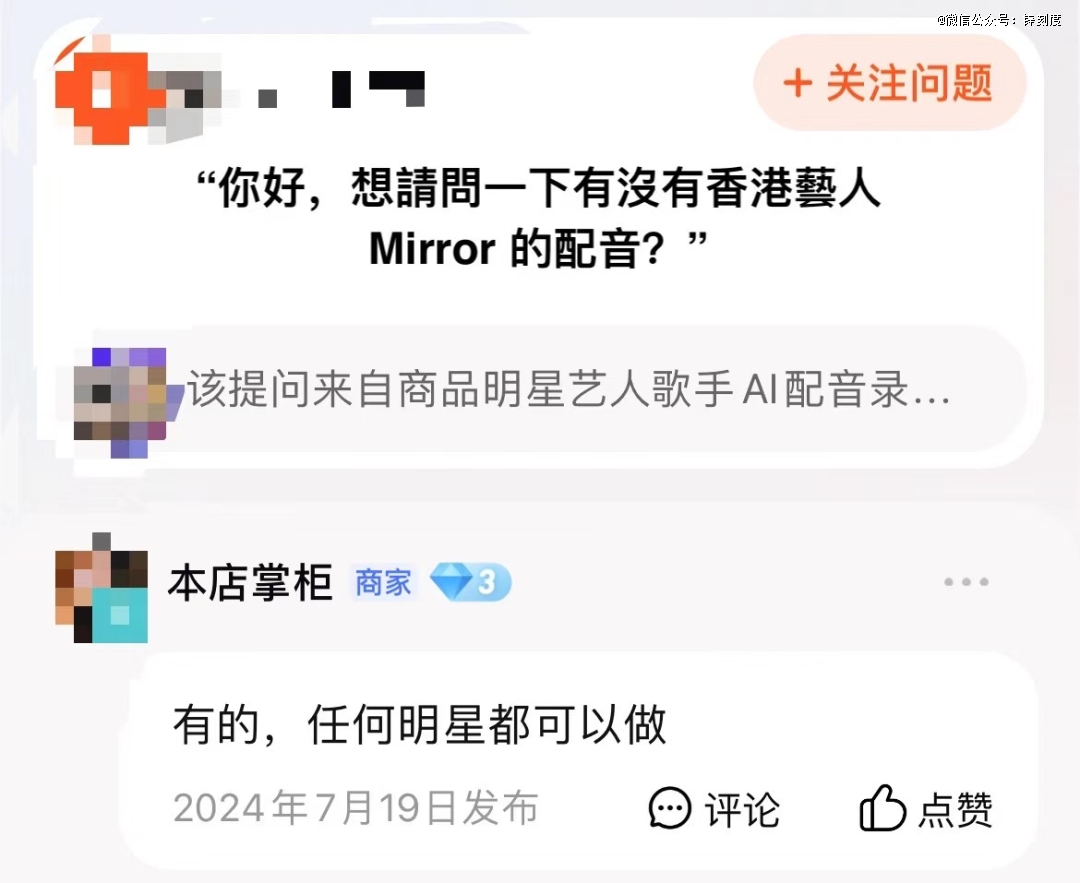
Task: Open the source product link 该提问来自商品
Action: pyautogui.click(x=548, y=389)
